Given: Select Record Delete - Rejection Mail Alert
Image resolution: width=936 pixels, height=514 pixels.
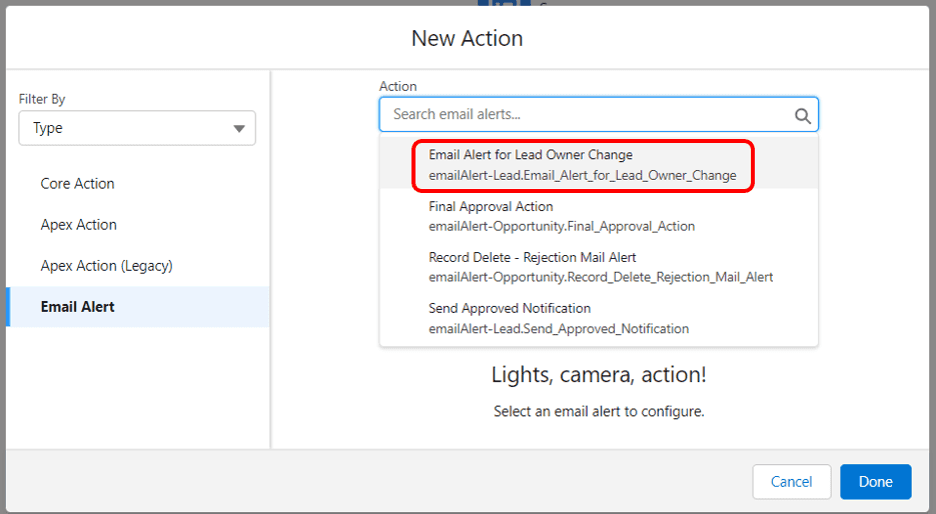Looking at the screenshot, I should coord(599,267).
